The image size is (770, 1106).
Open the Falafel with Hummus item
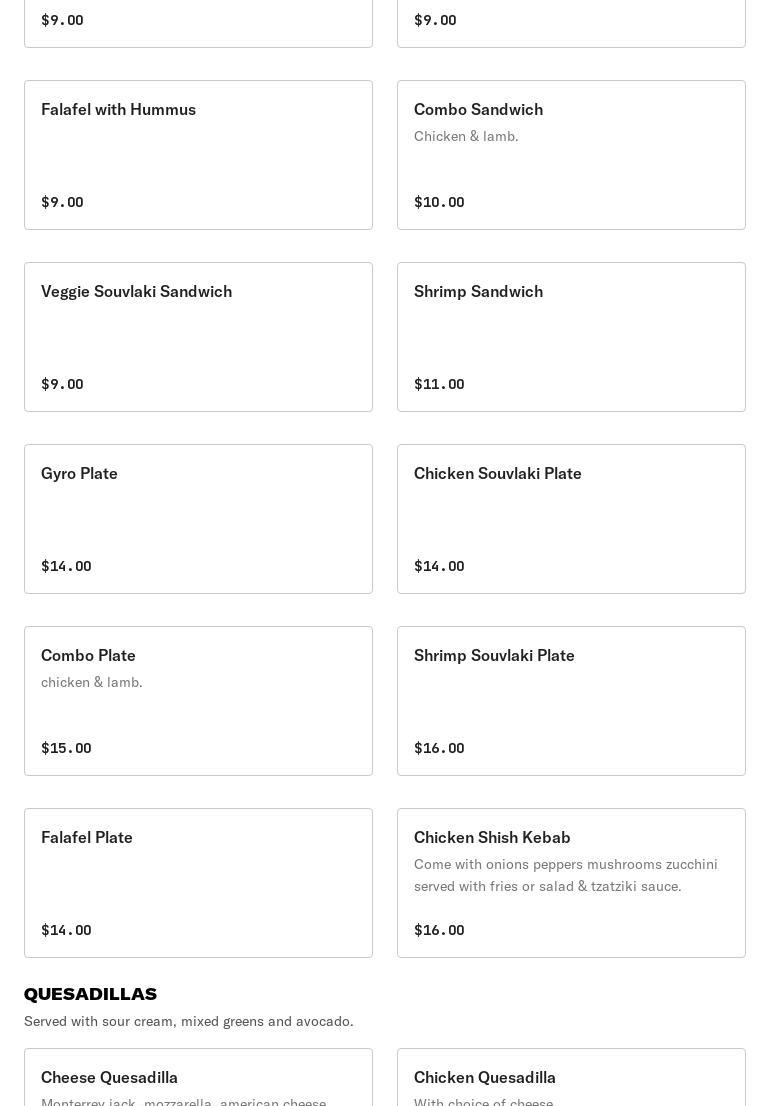(x=198, y=155)
